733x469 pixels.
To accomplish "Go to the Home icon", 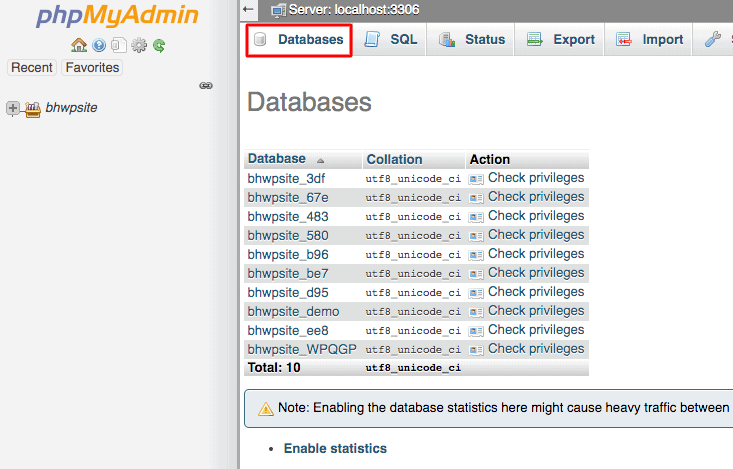I will [79, 45].
